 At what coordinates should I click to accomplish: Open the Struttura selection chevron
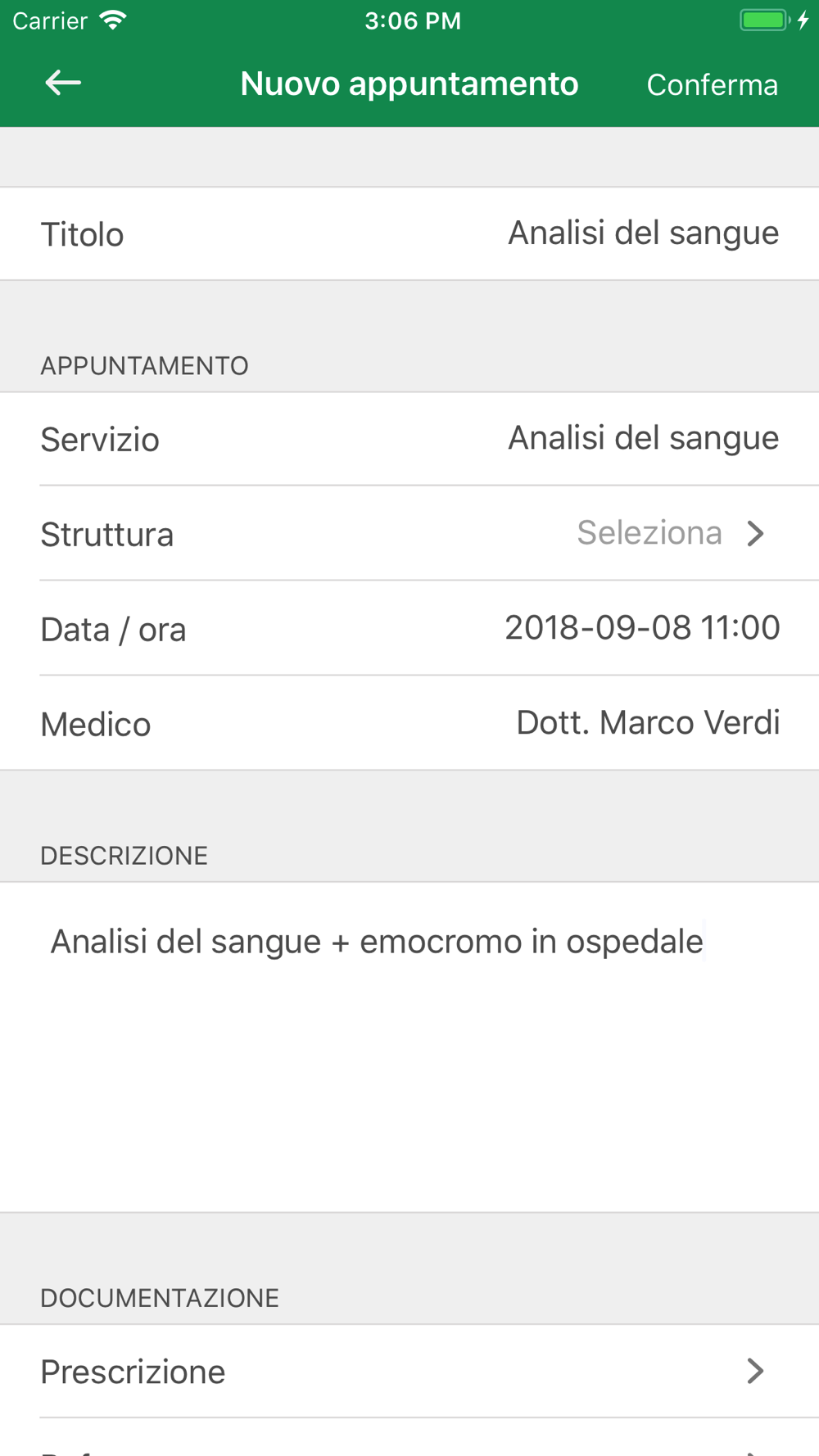(755, 534)
